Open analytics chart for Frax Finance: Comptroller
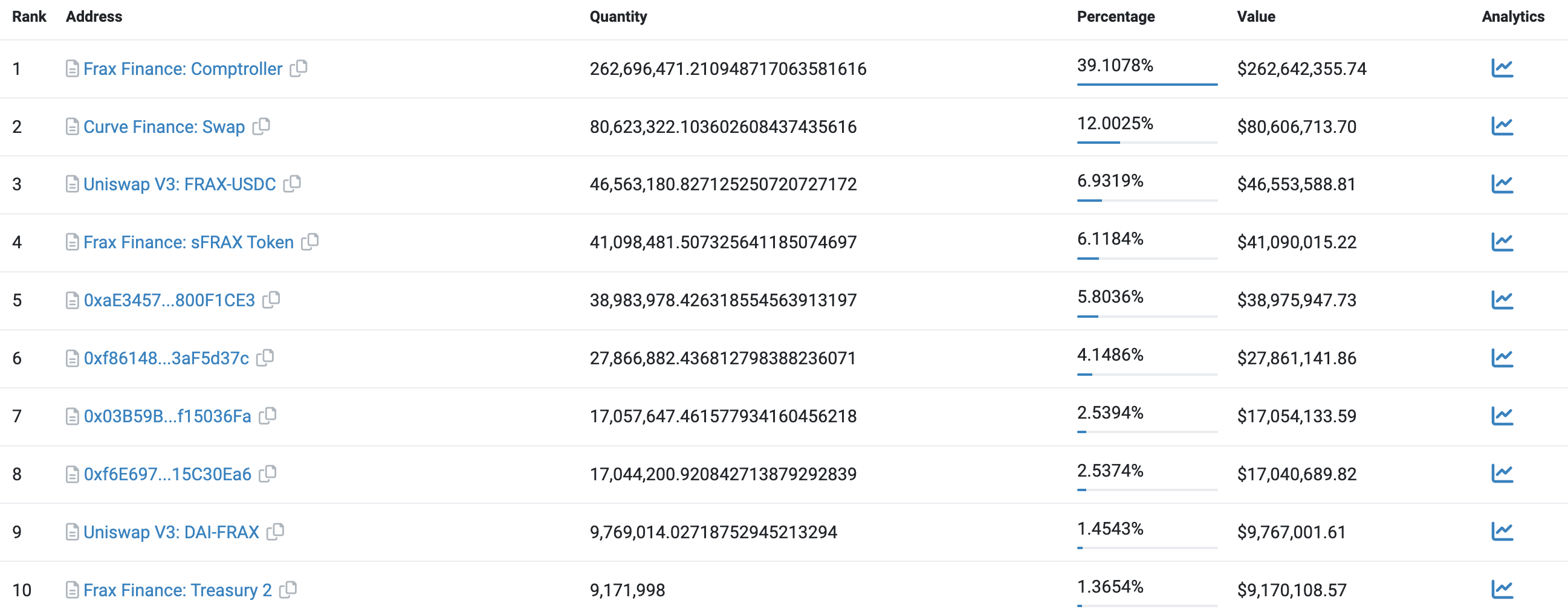Image resolution: width=1568 pixels, height=615 pixels. tap(1503, 69)
